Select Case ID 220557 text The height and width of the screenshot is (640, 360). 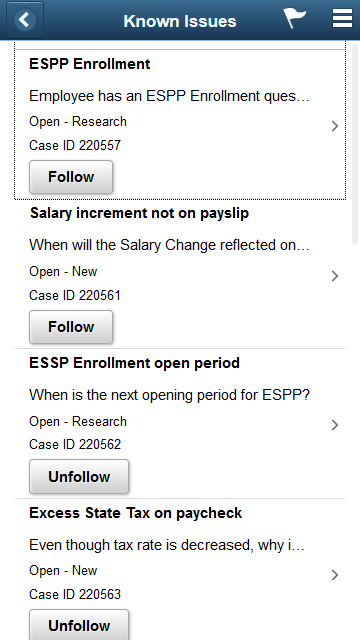(75, 145)
